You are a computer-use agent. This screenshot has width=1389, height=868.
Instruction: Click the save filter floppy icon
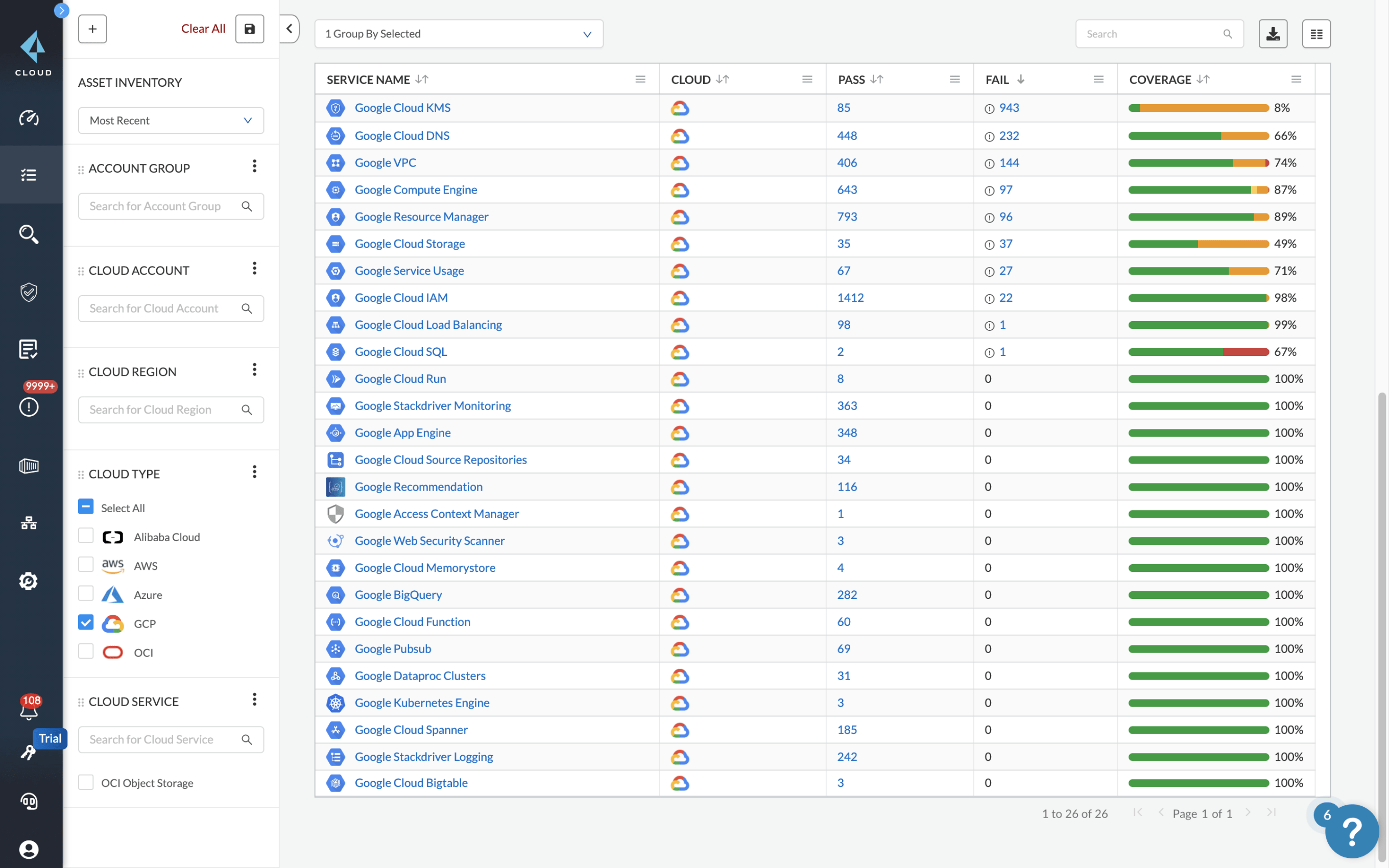click(x=249, y=29)
